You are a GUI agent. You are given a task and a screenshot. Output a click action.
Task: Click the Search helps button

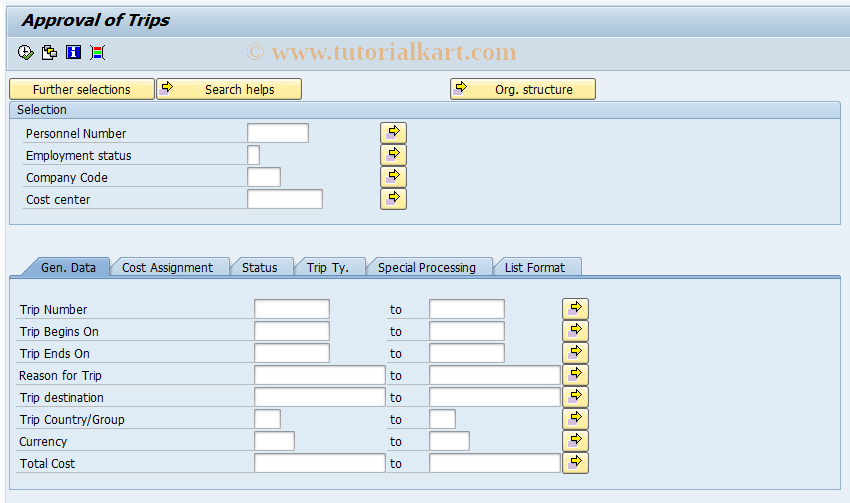point(229,89)
